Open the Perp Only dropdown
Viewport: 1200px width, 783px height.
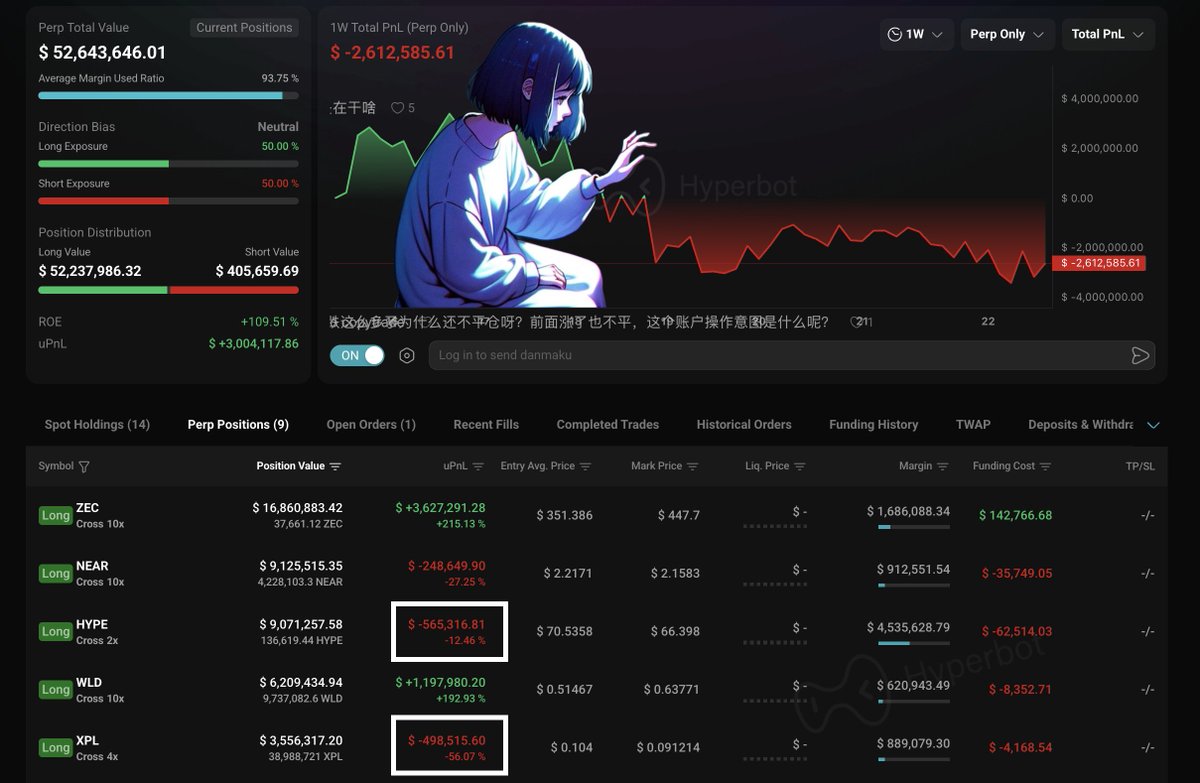pos(1007,34)
